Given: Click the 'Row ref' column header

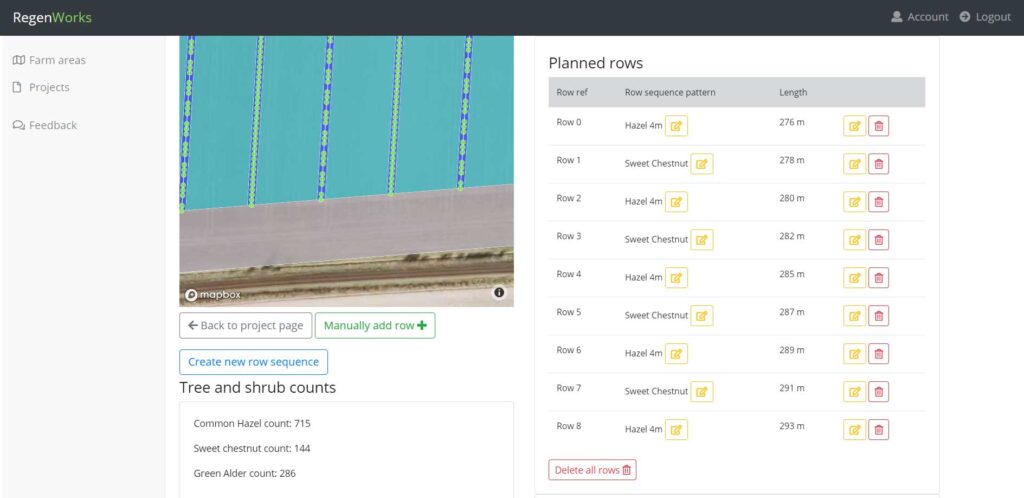Looking at the screenshot, I should tap(572, 93).
